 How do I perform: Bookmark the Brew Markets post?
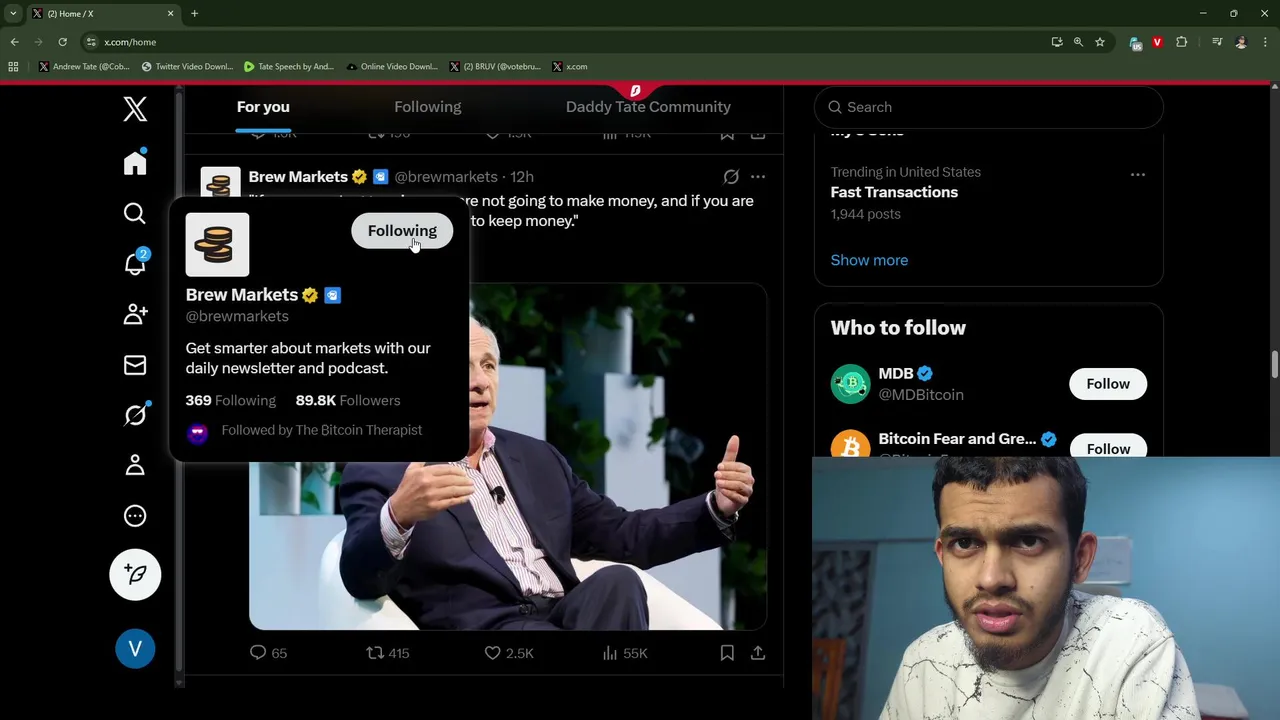[x=727, y=653]
